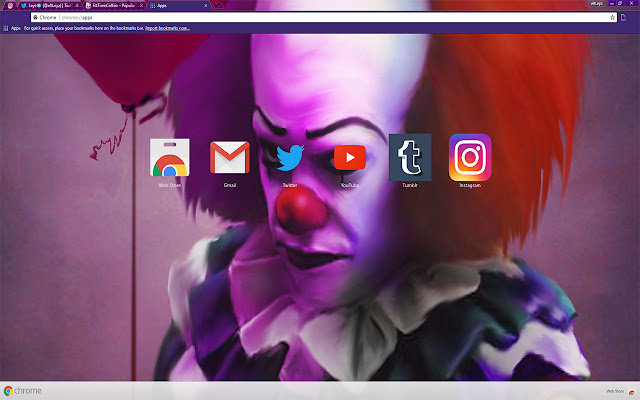
Task: Open a new tab with new-tab button
Action: (218, 6)
